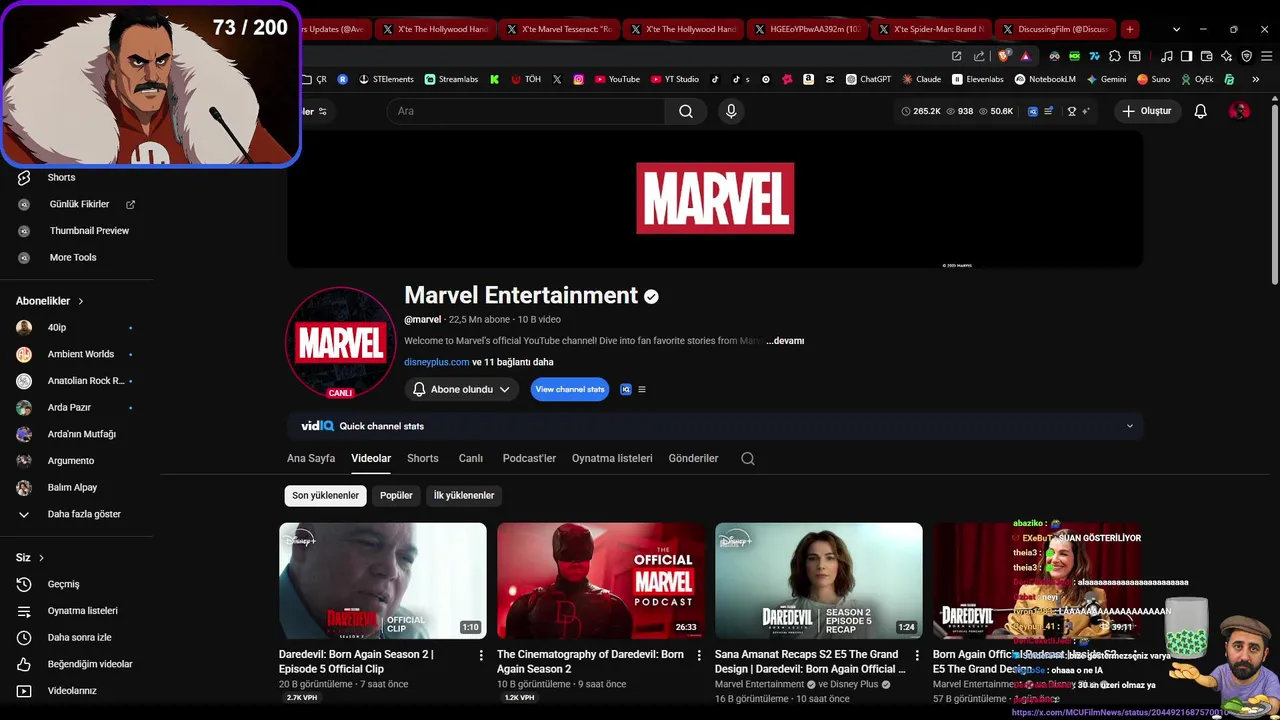Open Brave Rewards triangle icon
This screenshot has width=1280, height=720.
pos(1026,56)
